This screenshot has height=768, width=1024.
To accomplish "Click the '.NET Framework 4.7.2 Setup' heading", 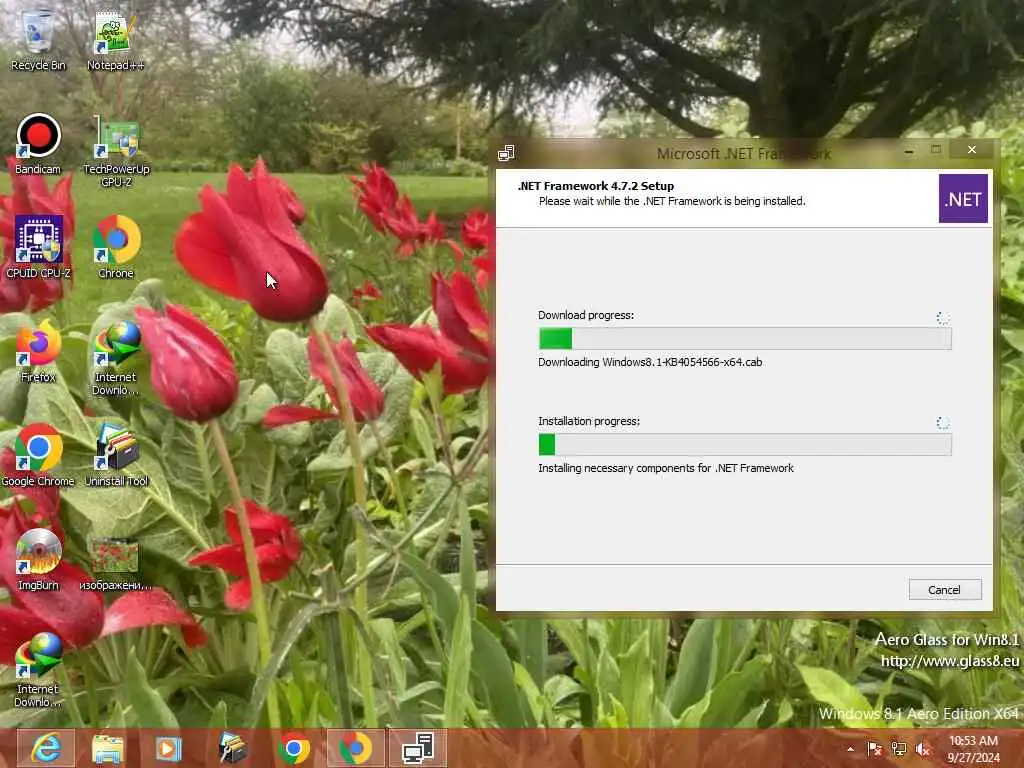I will (x=596, y=186).
